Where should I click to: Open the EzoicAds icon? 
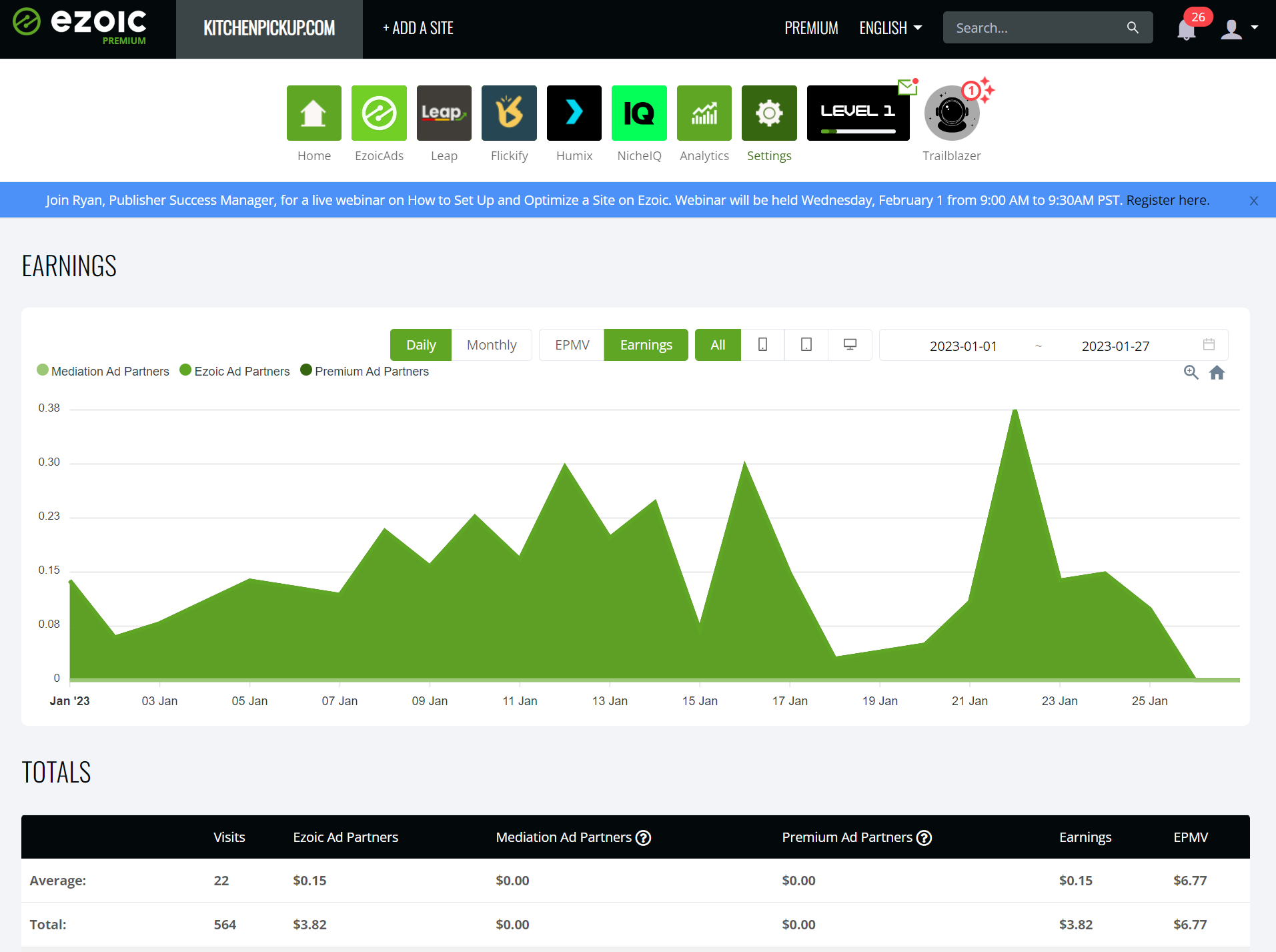pyautogui.click(x=379, y=113)
